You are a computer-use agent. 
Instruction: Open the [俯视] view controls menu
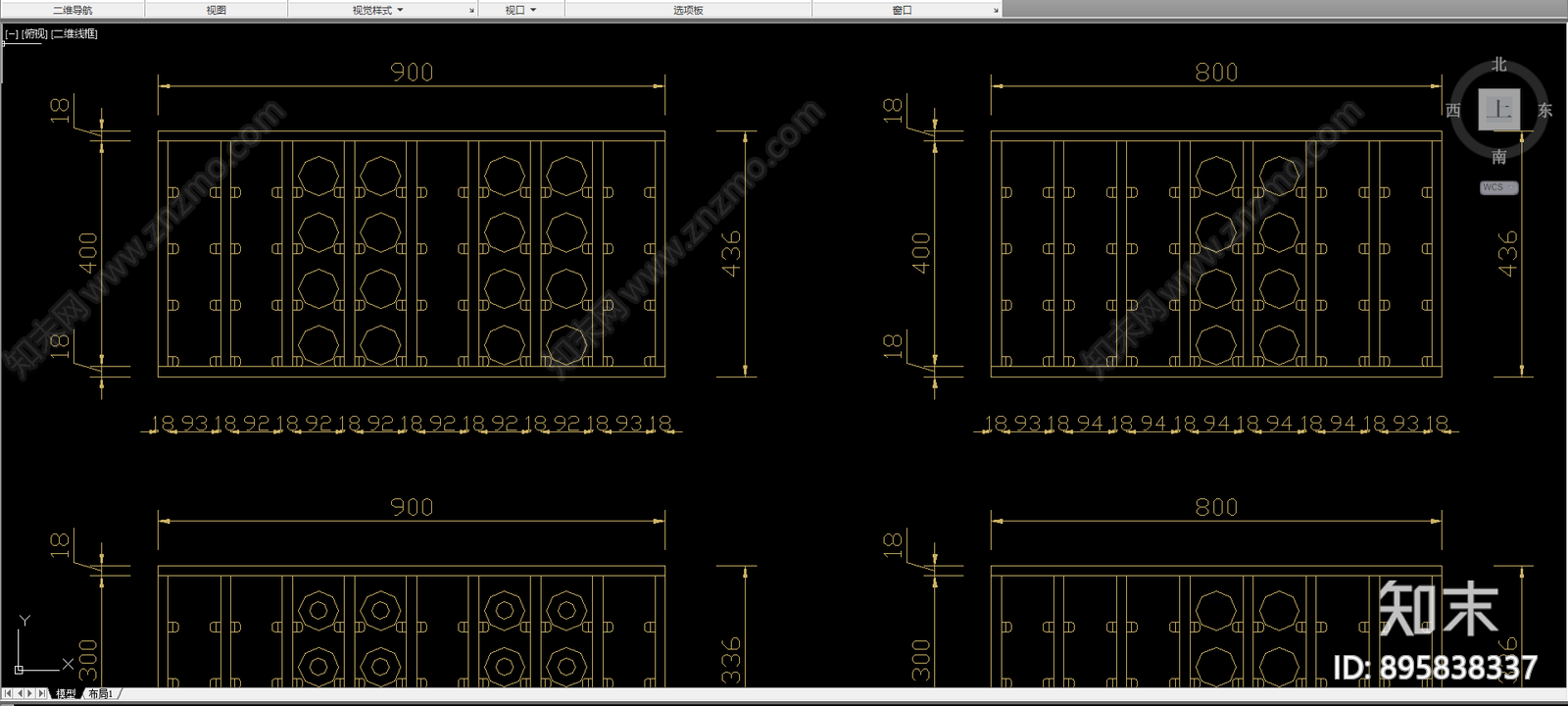point(35,33)
